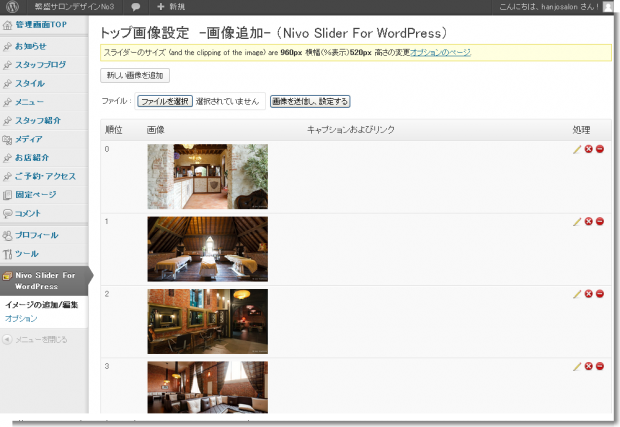The width and height of the screenshot is (620, 427).
Task: Select スタッフブログ in the sidebar menu
Action: point(43,65)
